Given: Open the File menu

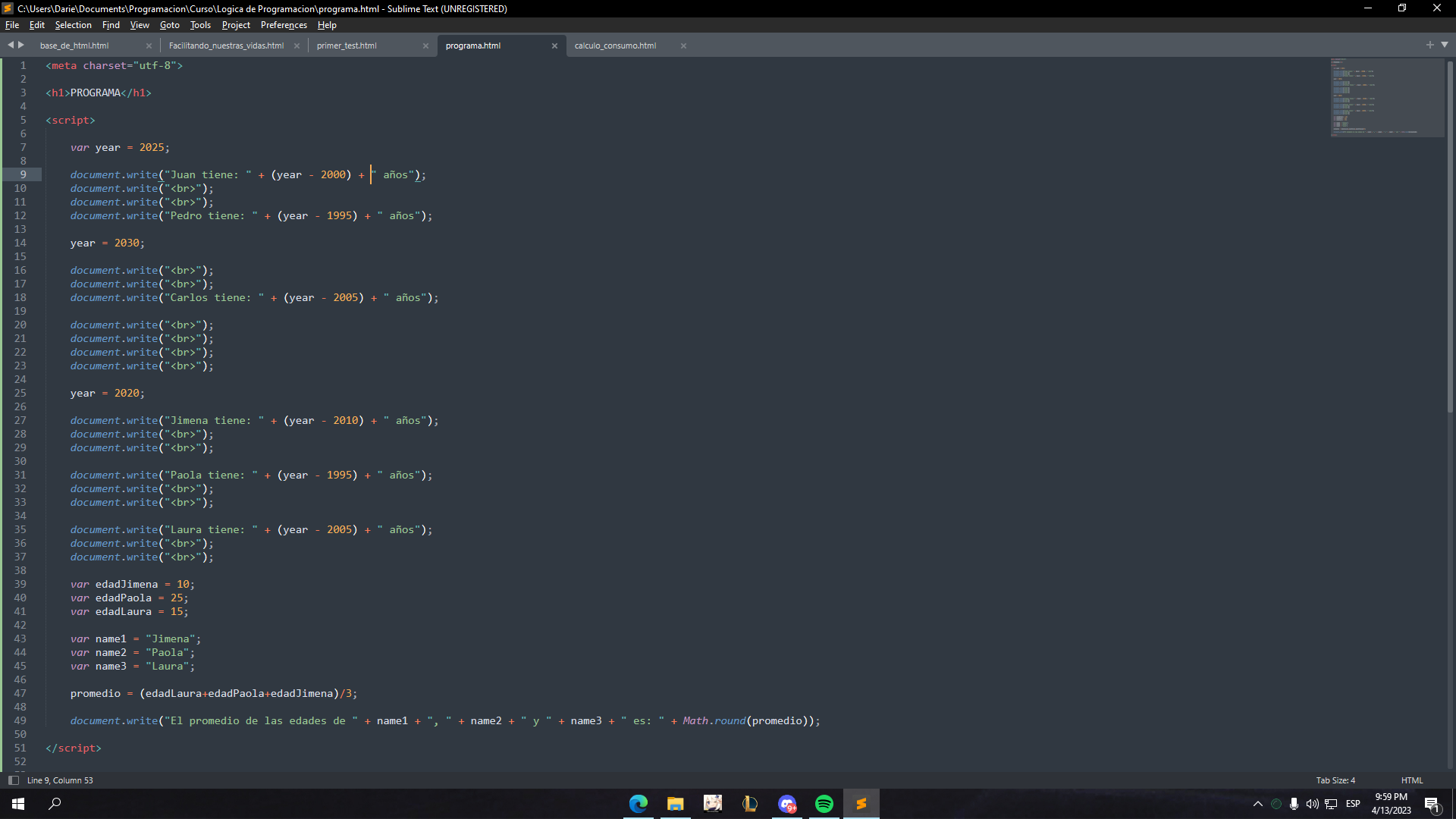Looking at the screenshot, I should (x=12, y=25).
